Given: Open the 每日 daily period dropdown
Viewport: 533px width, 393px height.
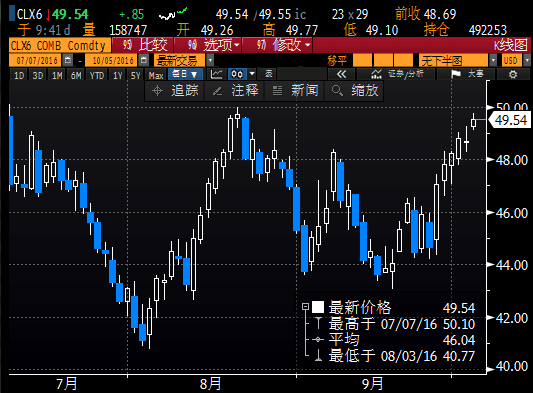Looking at the screenshot, I should pos(185,74).
